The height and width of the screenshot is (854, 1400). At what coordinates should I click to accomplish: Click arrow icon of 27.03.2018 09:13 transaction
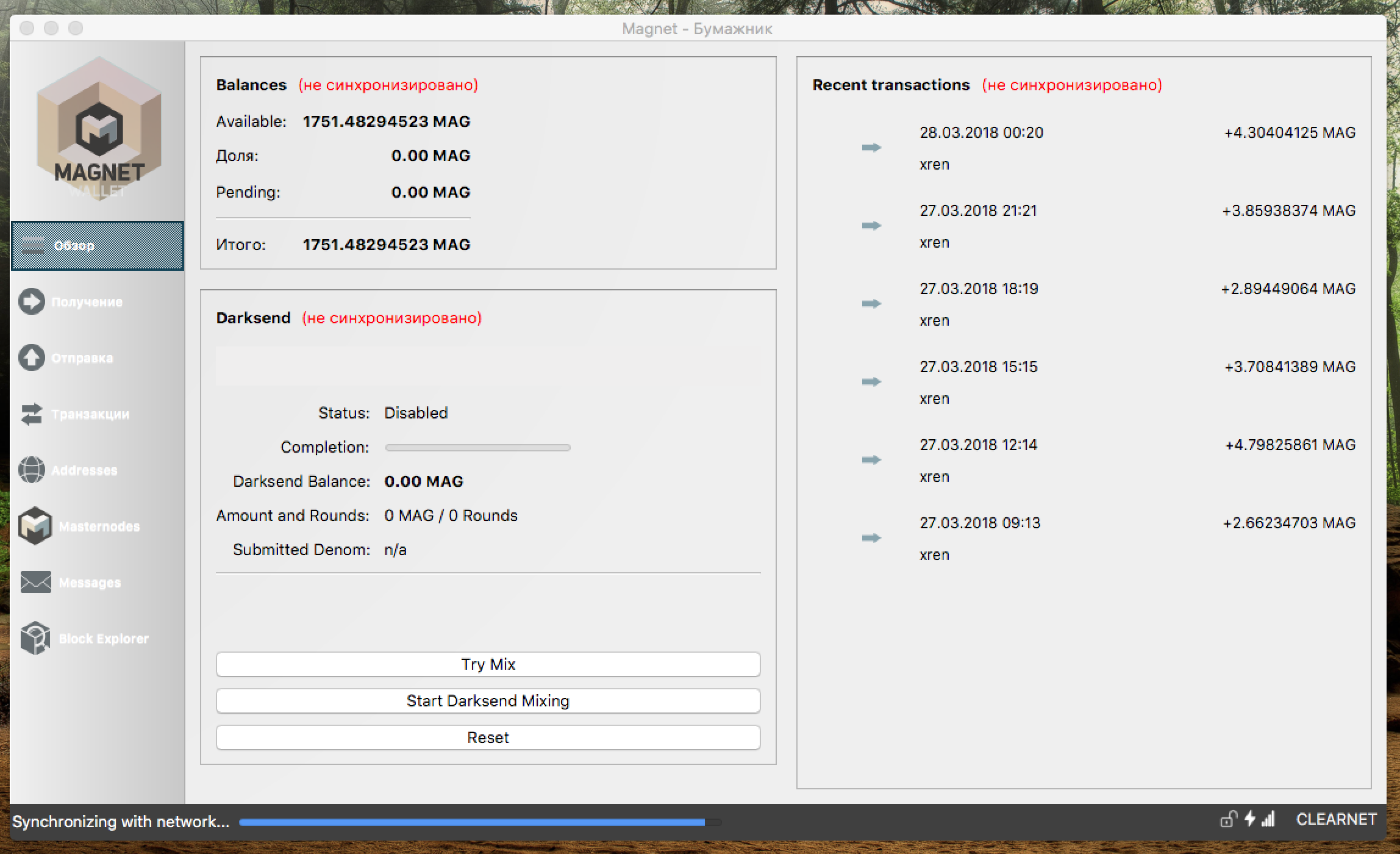pos(871,538)
